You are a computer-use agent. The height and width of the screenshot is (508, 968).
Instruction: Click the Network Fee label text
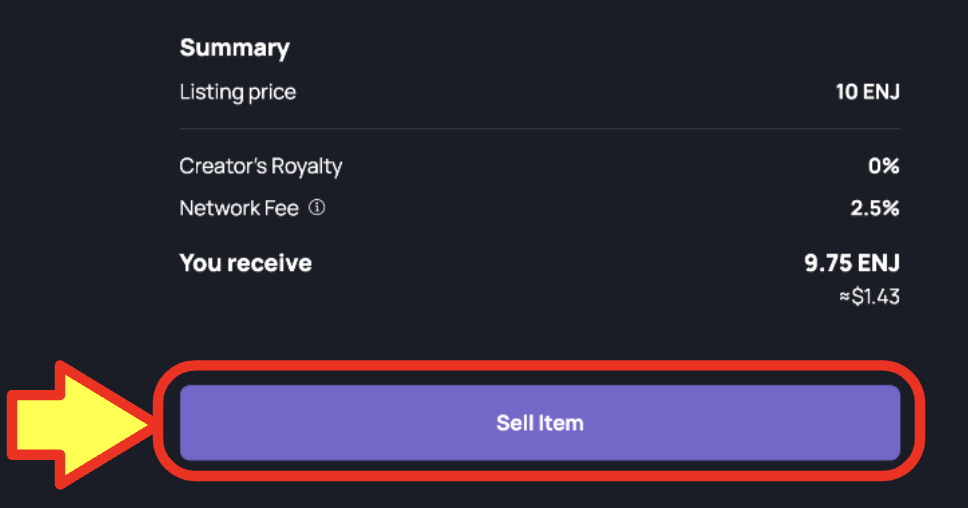click(x=239, y=209)
